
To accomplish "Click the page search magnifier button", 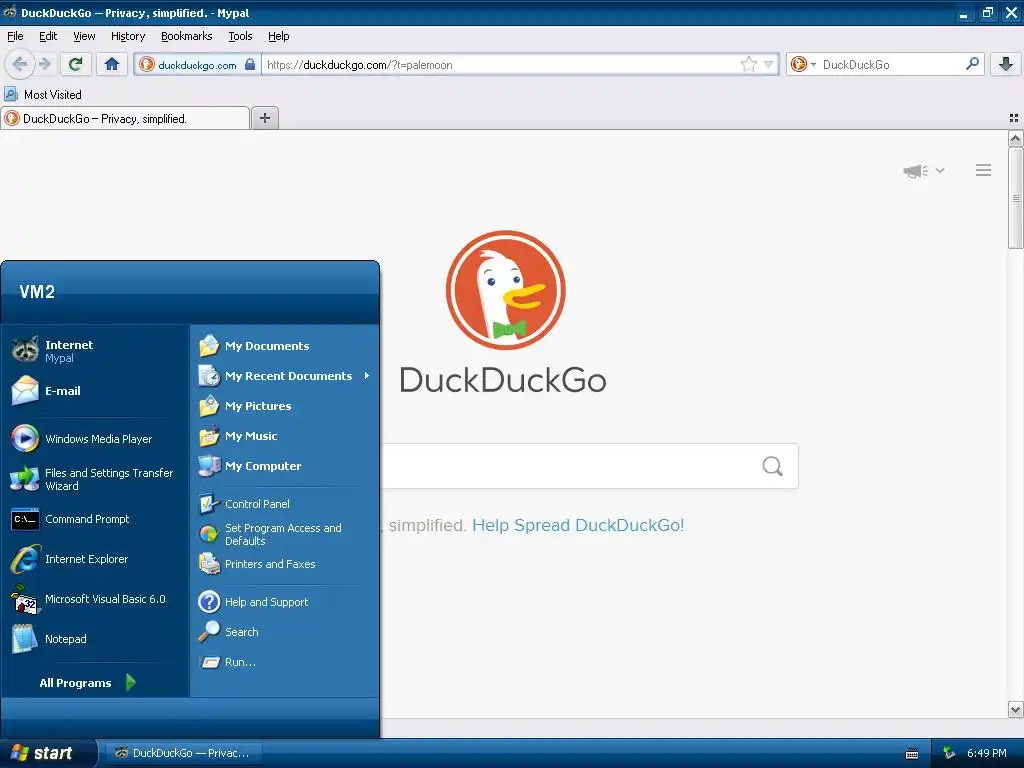I will click(x=772, y=466).
